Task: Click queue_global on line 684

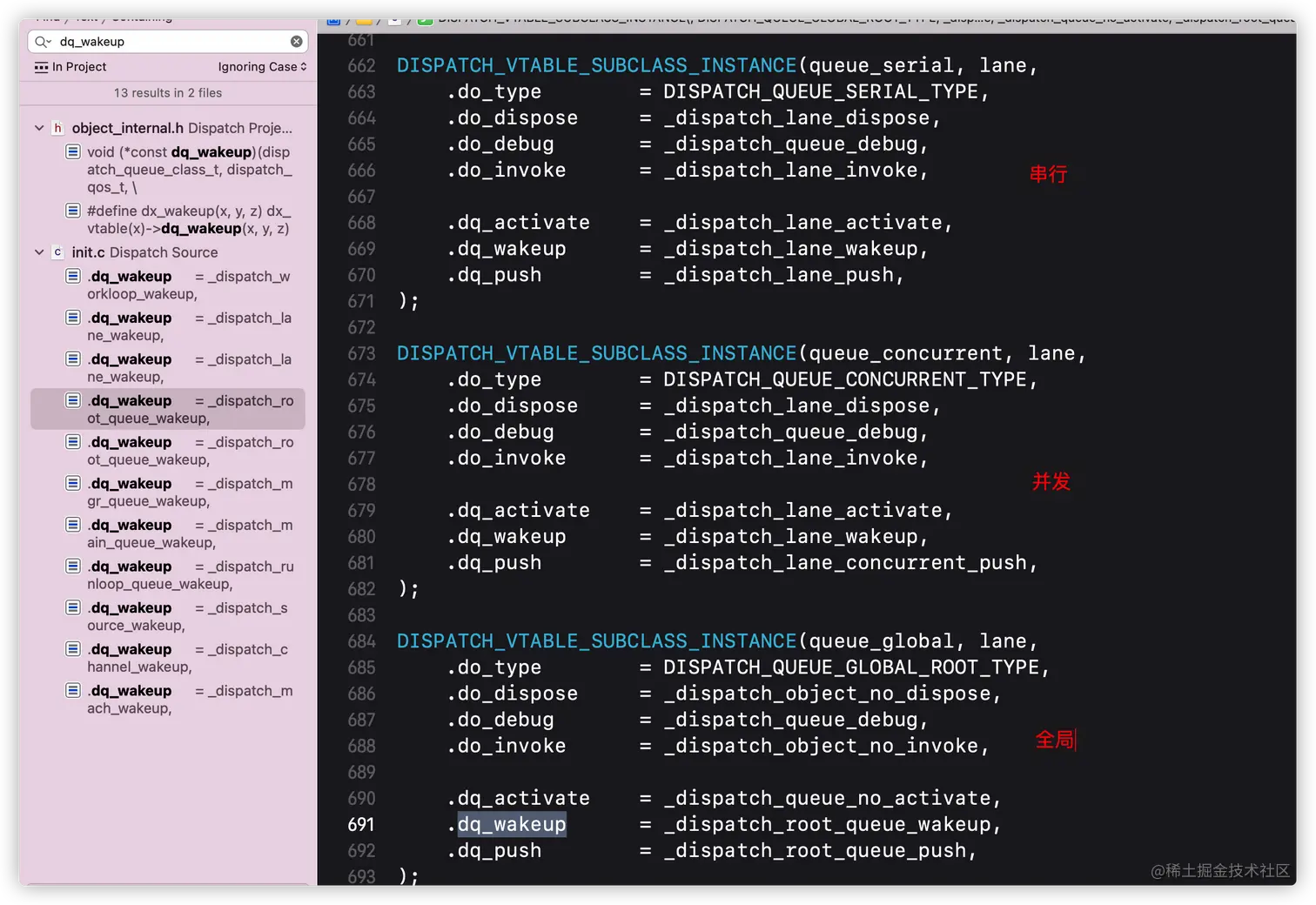Action: coord(881,641)
